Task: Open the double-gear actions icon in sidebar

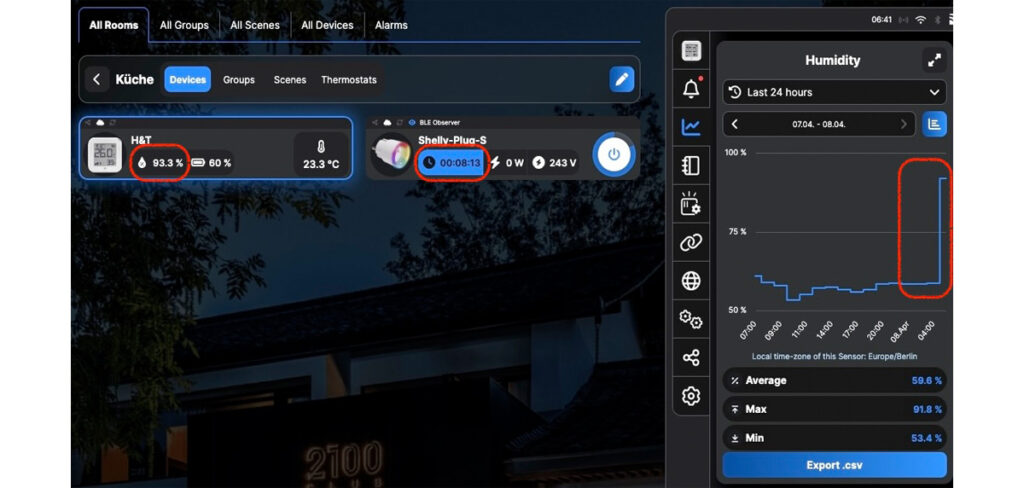Action: [691, 320]
